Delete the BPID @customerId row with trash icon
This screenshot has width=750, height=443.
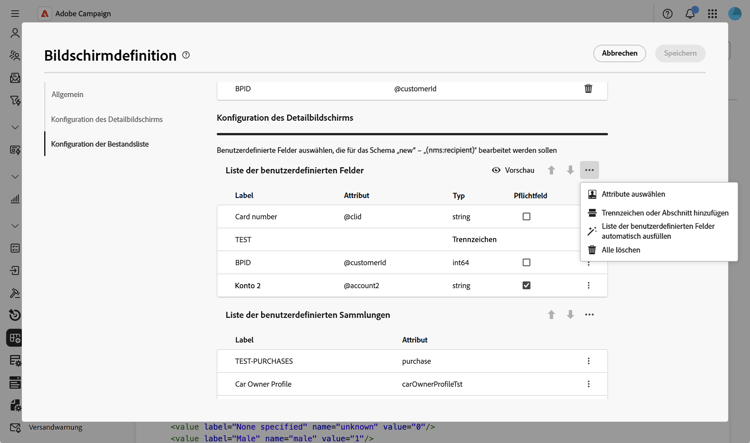[x=588, y=89]
